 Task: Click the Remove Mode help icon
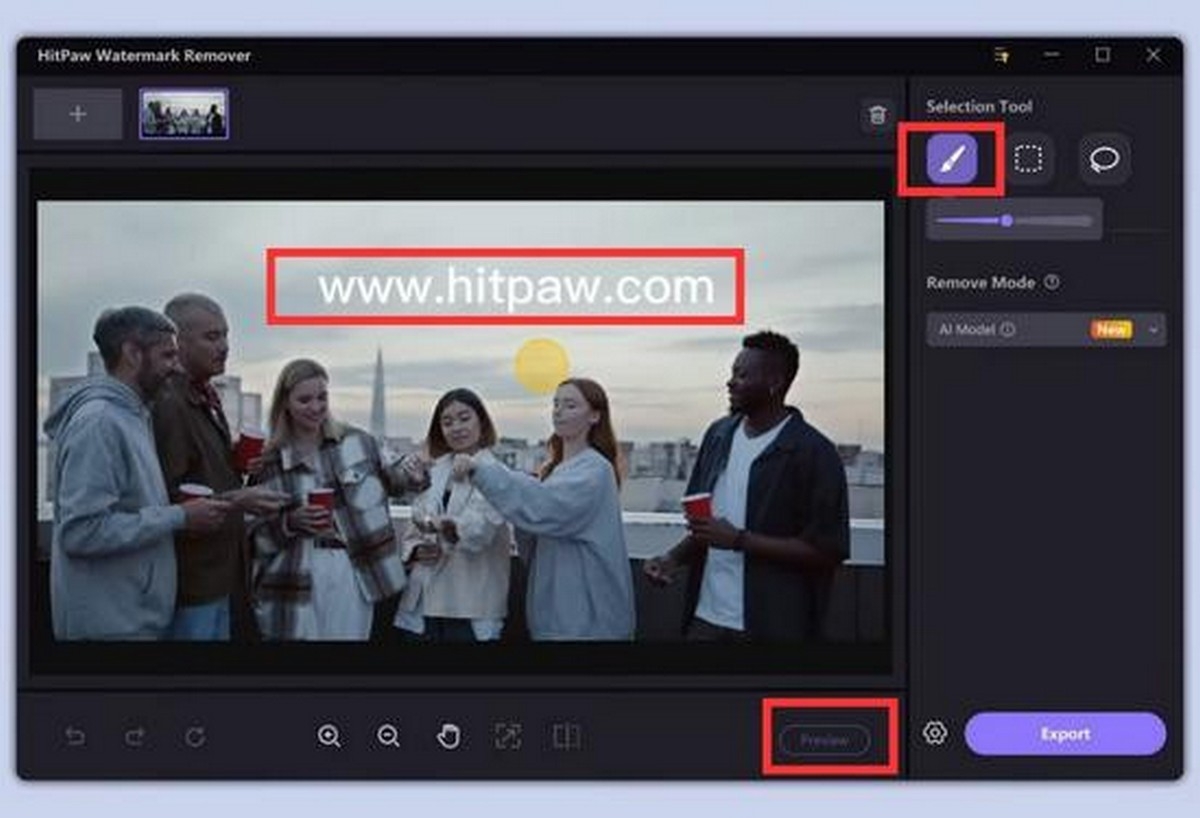click(x=1052, y=282)
